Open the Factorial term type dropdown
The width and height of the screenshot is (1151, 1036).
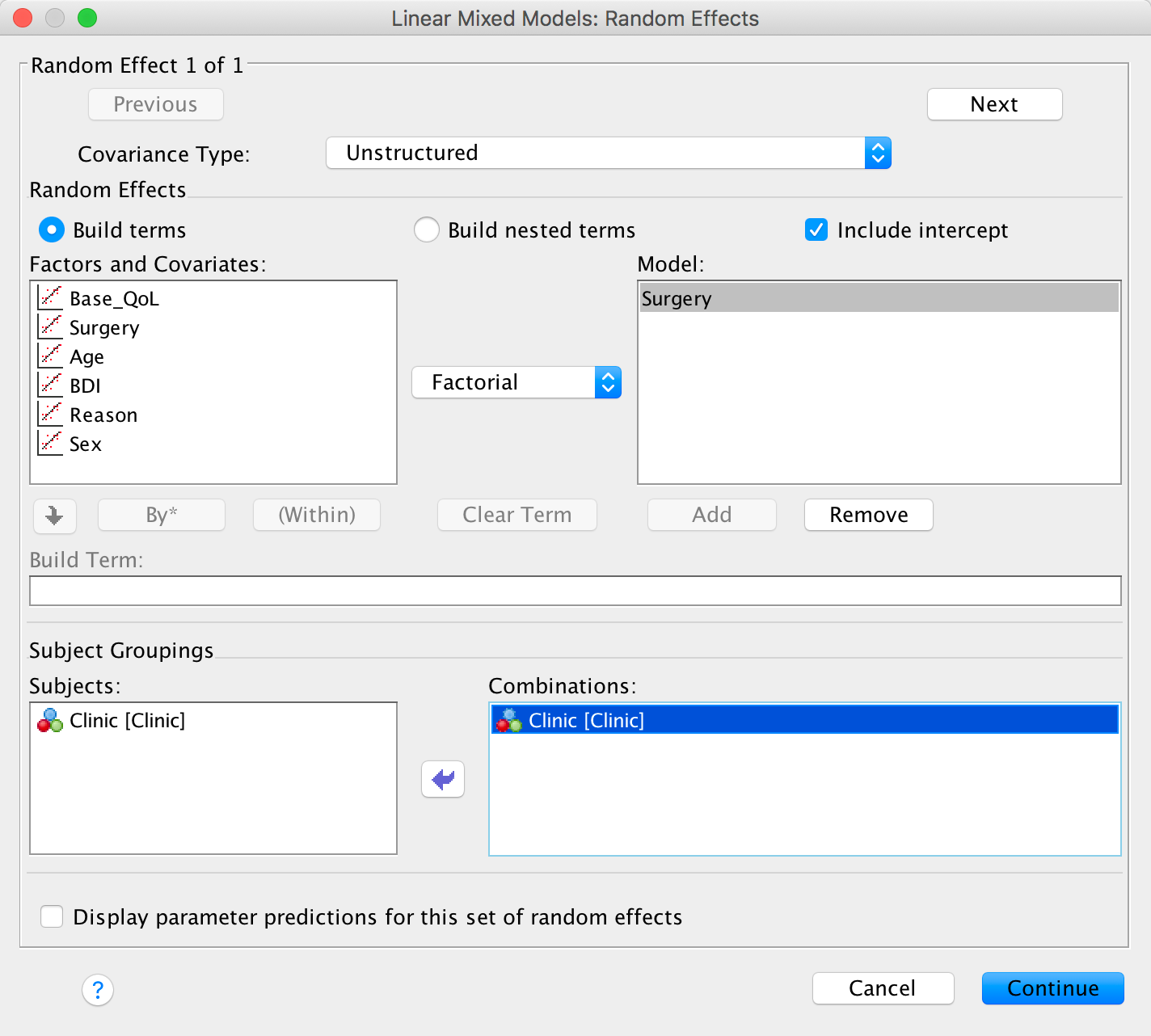click(x=516, y=382)
